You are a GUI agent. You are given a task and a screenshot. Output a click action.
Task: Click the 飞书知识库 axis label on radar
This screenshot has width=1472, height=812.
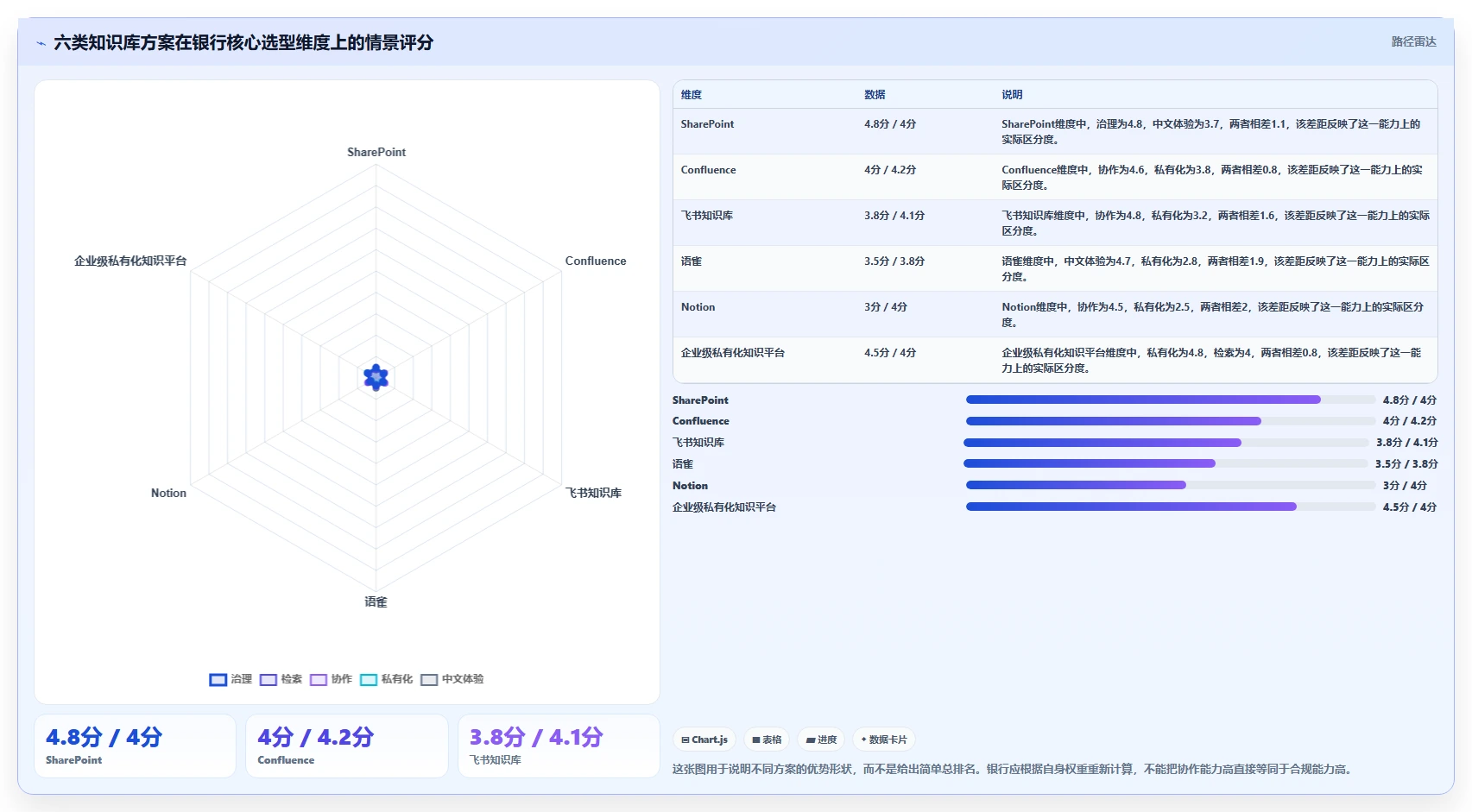(593, 493)
